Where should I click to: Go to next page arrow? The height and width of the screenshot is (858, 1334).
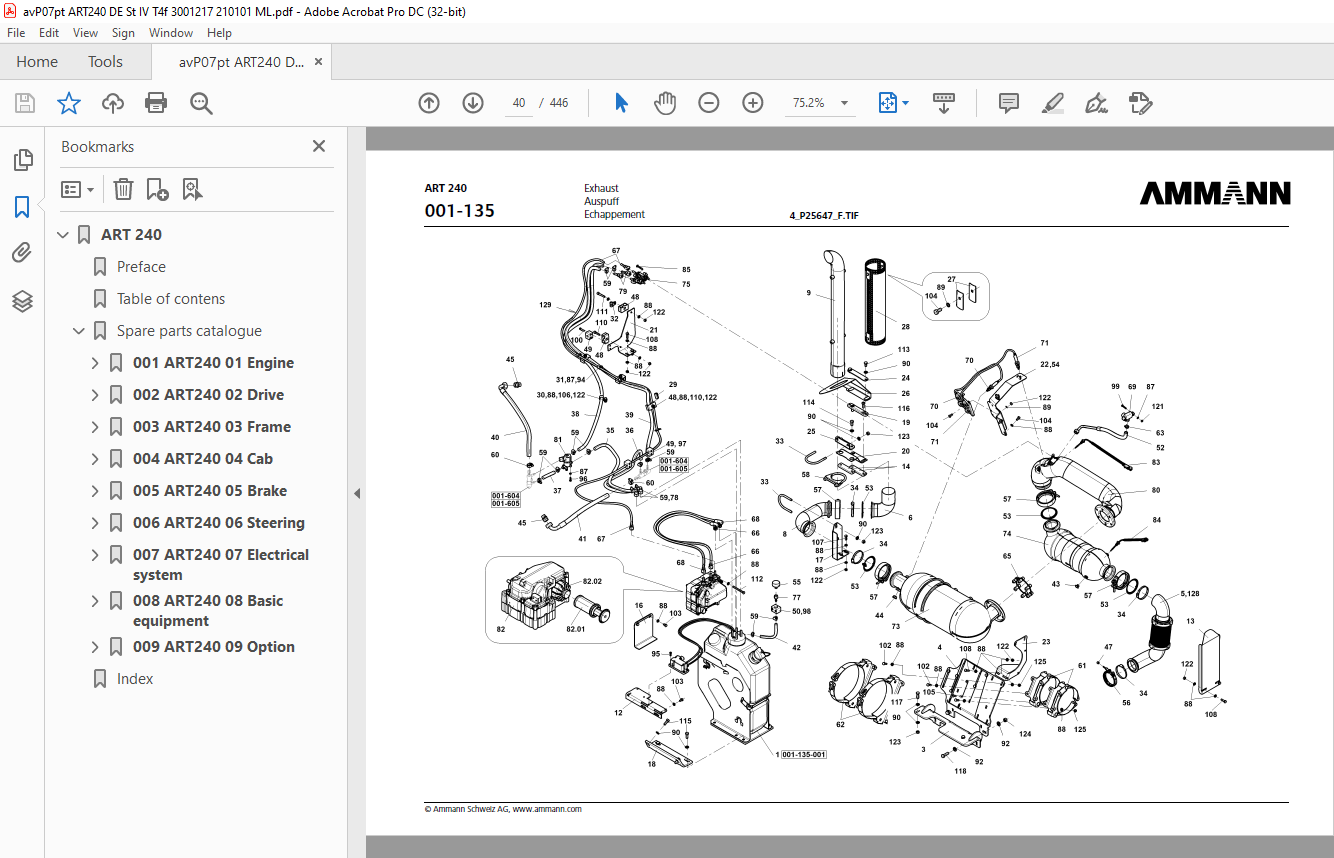coord(473,103)
